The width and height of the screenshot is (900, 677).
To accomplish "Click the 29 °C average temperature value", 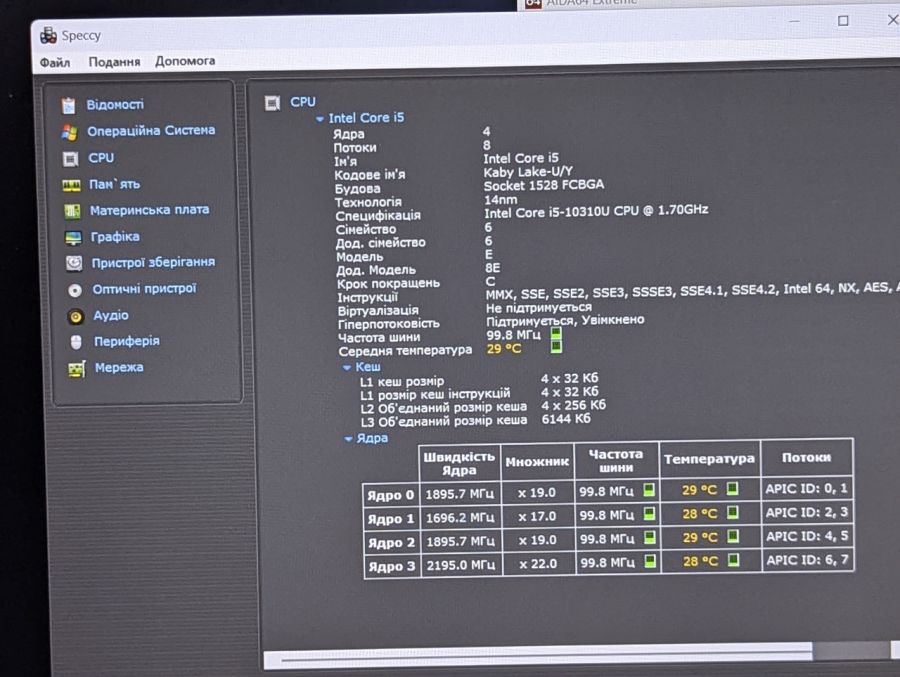I will point(503,349).
